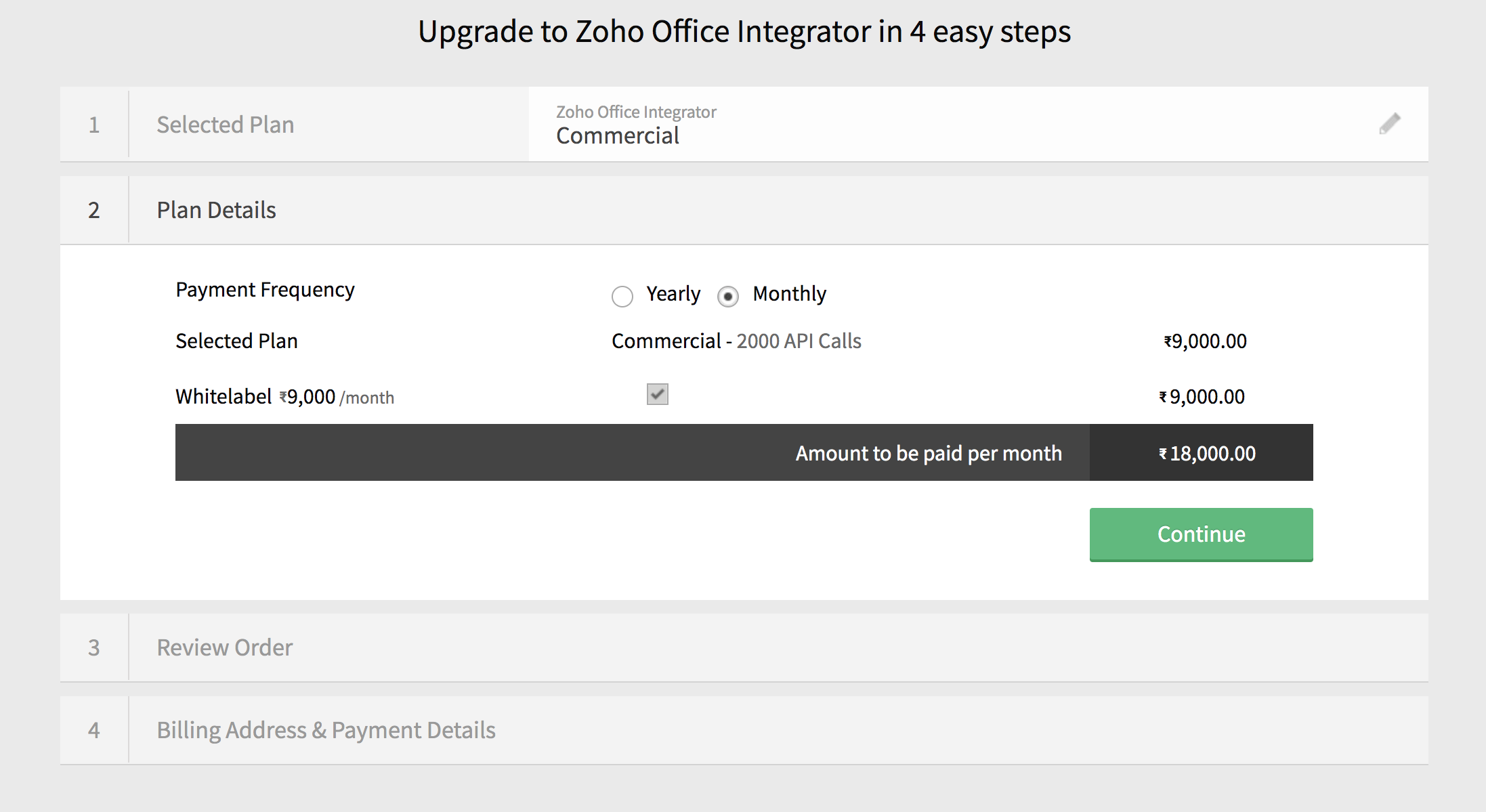Click the pencil edit icon for selected plan
Viewport: 1486px width, 812px height.
pos(1389,124)
